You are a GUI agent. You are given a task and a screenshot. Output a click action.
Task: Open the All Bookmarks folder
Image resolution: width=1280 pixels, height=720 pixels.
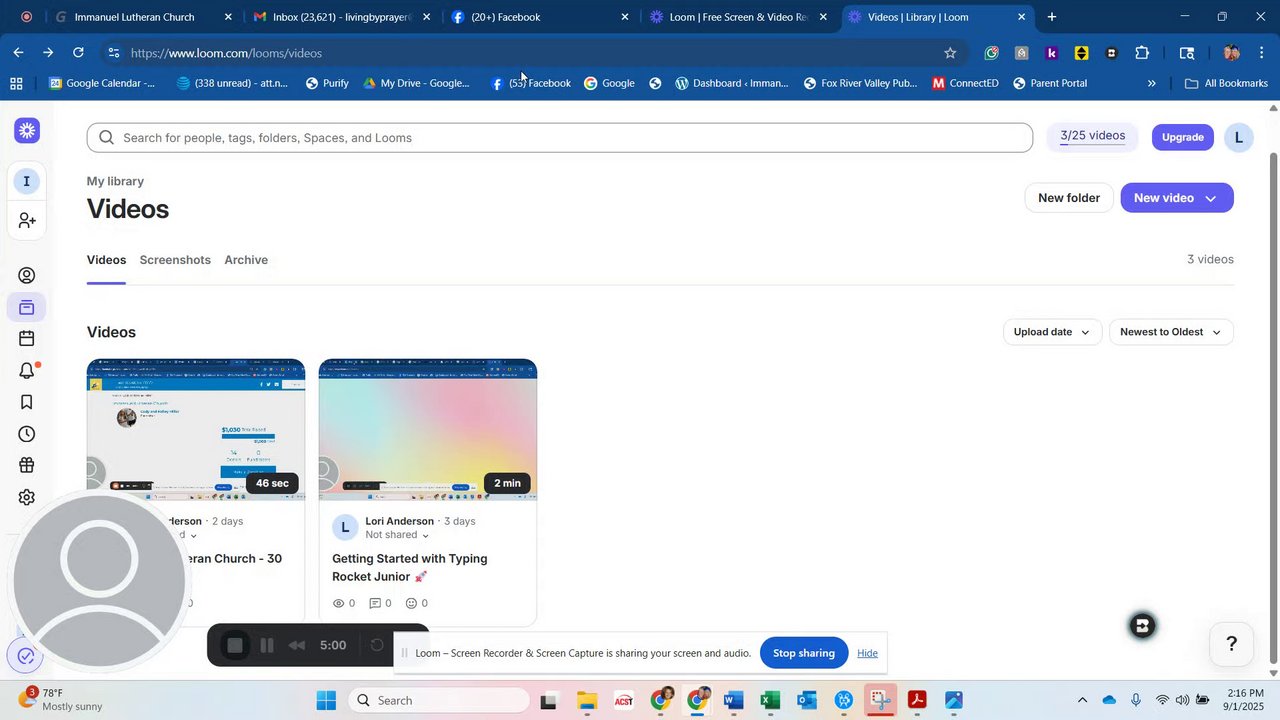[x=1226, y=83]
